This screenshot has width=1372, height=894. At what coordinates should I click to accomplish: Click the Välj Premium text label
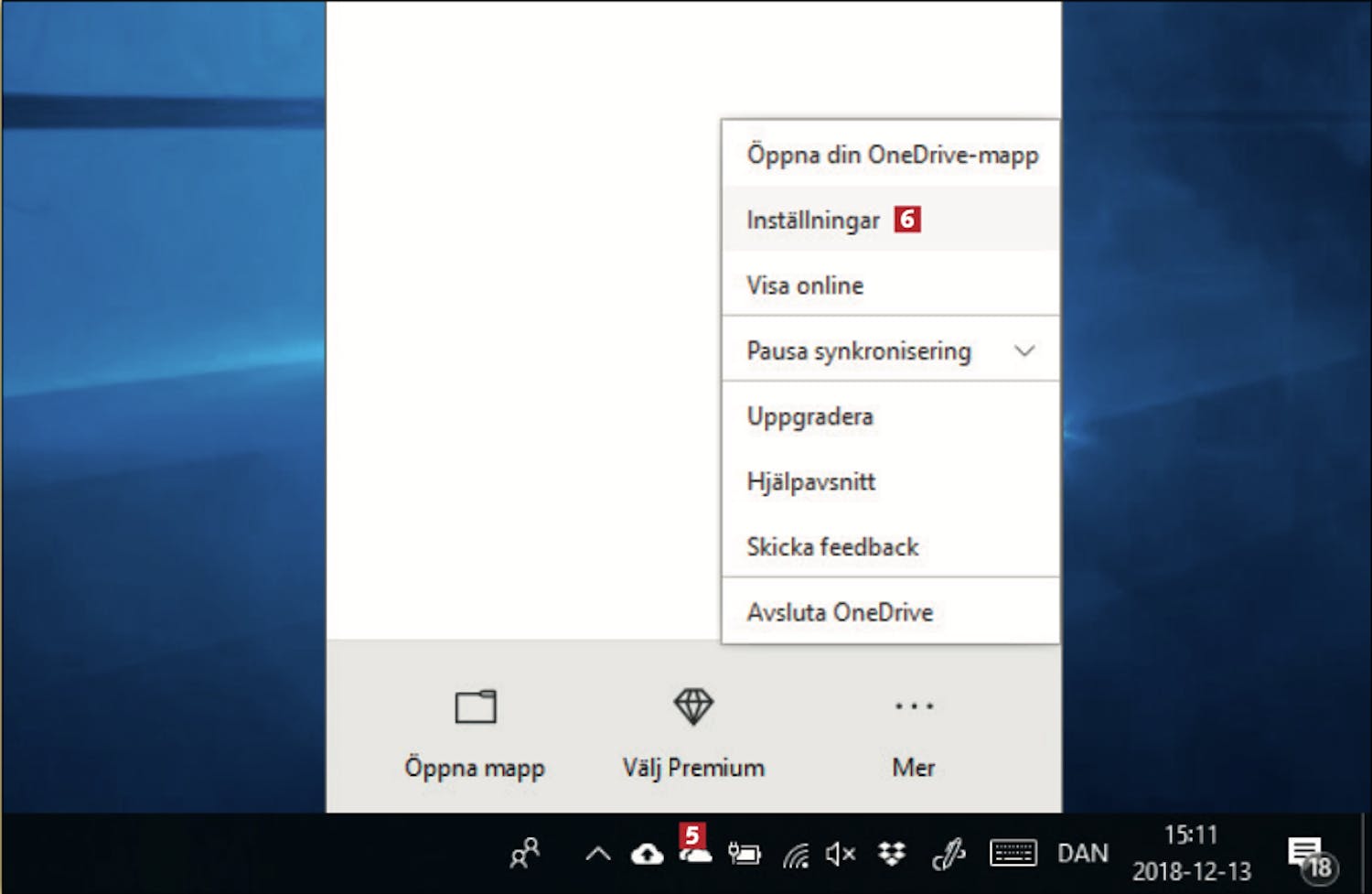(693, 768)
